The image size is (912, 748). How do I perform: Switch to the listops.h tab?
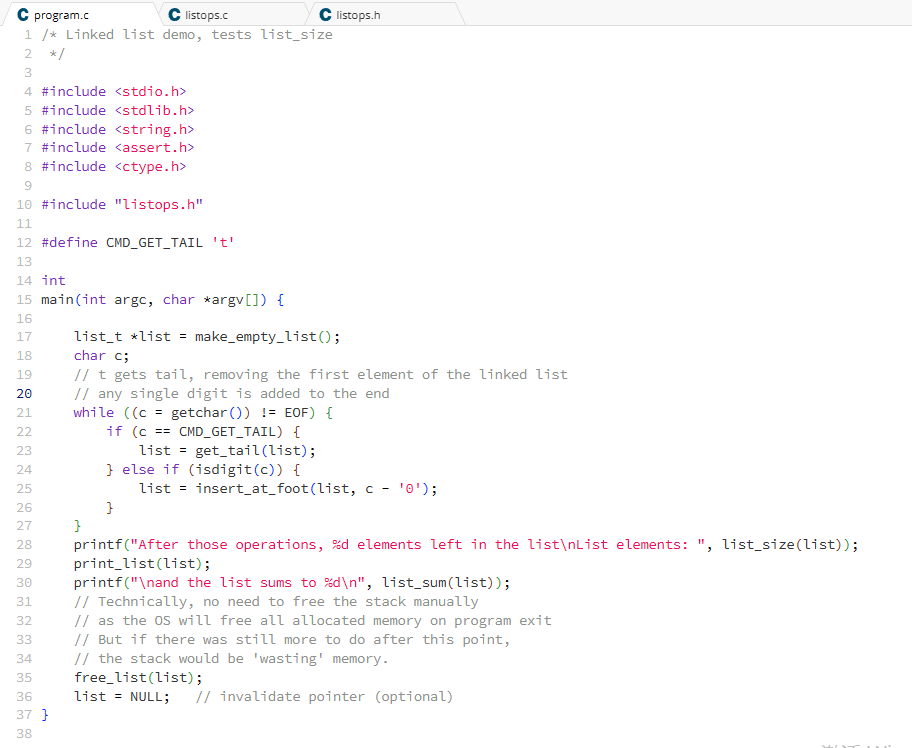coord(358,15)
